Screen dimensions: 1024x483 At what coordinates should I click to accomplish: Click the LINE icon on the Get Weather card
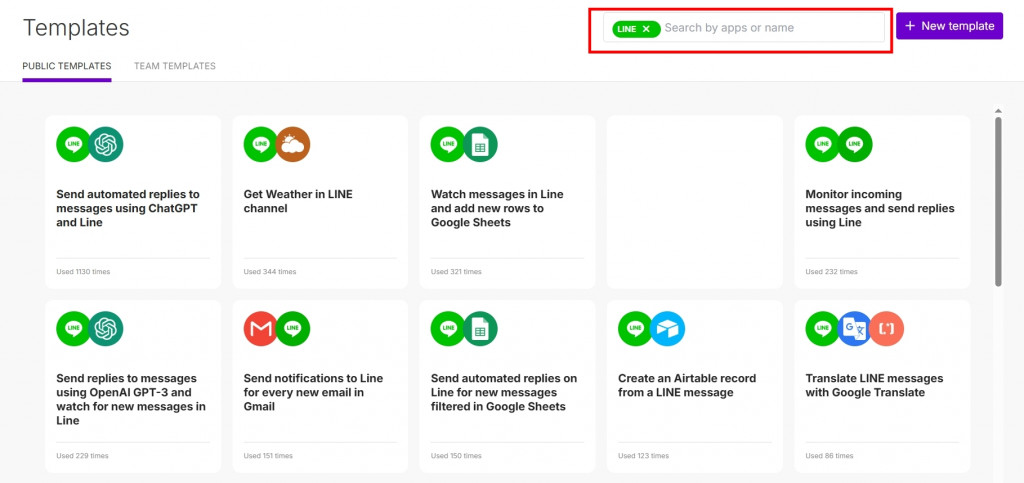coord(261,144)
